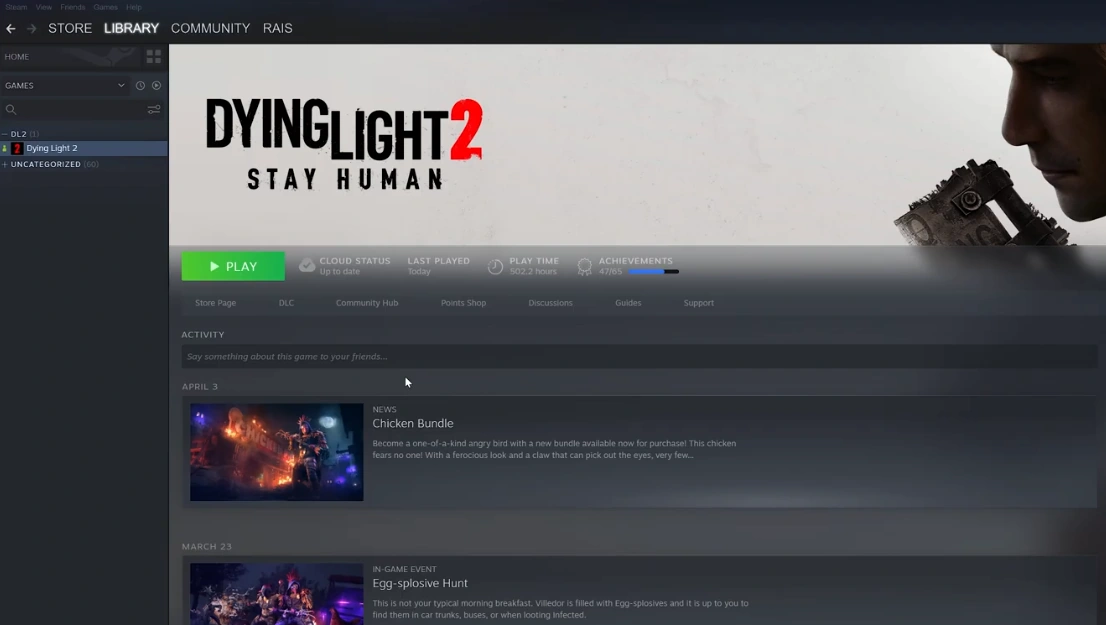Click the Dying Light 2 Stay Human logo
This screenshot has width=1106, height=625.
pos(344,144)
